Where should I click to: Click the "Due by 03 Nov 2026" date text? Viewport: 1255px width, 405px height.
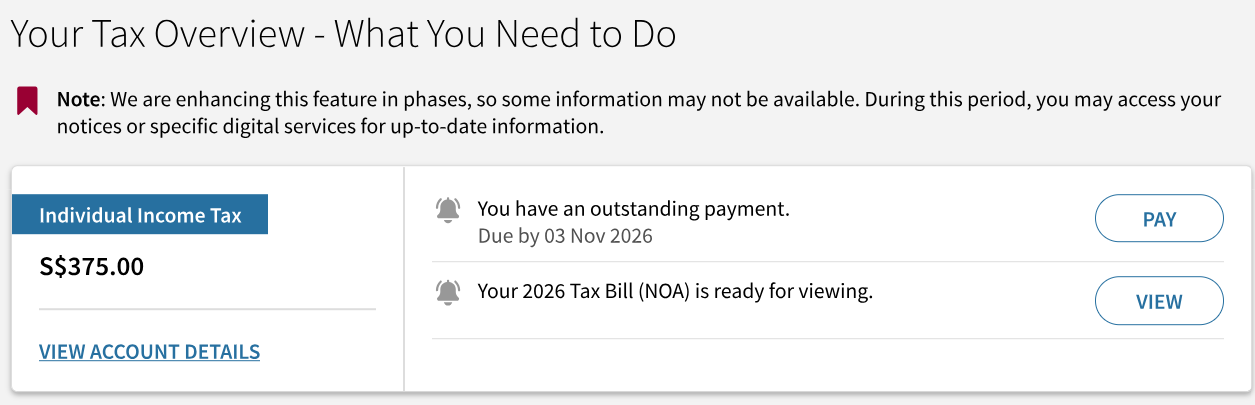[564, 237]
